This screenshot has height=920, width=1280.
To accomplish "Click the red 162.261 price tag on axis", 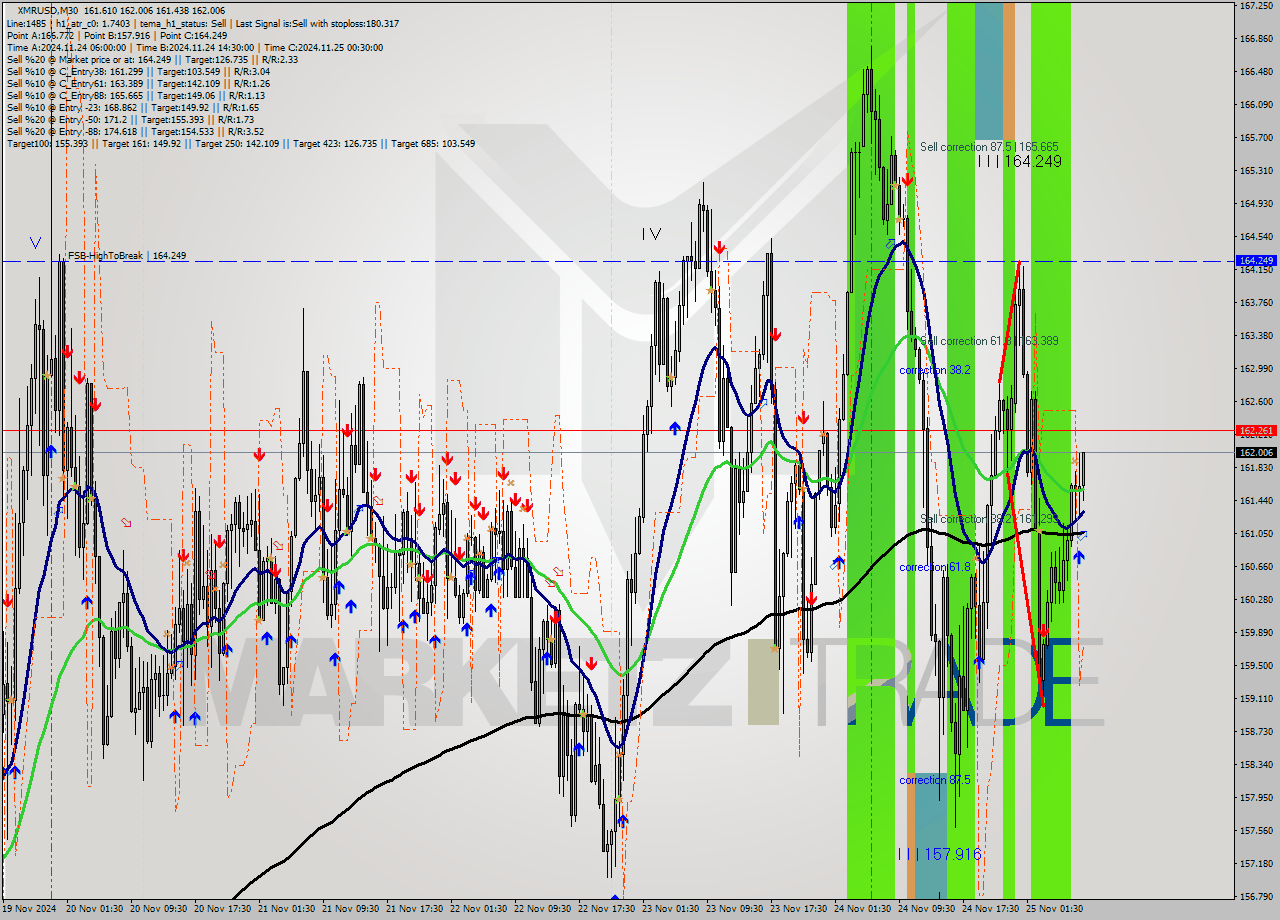I will tap(1256, 430).
